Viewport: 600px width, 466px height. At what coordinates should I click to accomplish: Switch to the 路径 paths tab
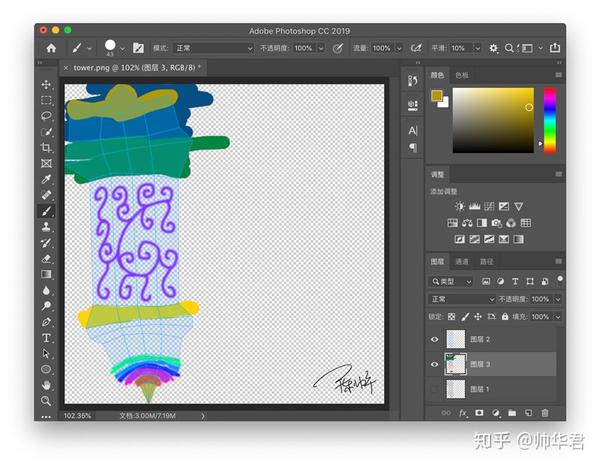click(487, 262)
